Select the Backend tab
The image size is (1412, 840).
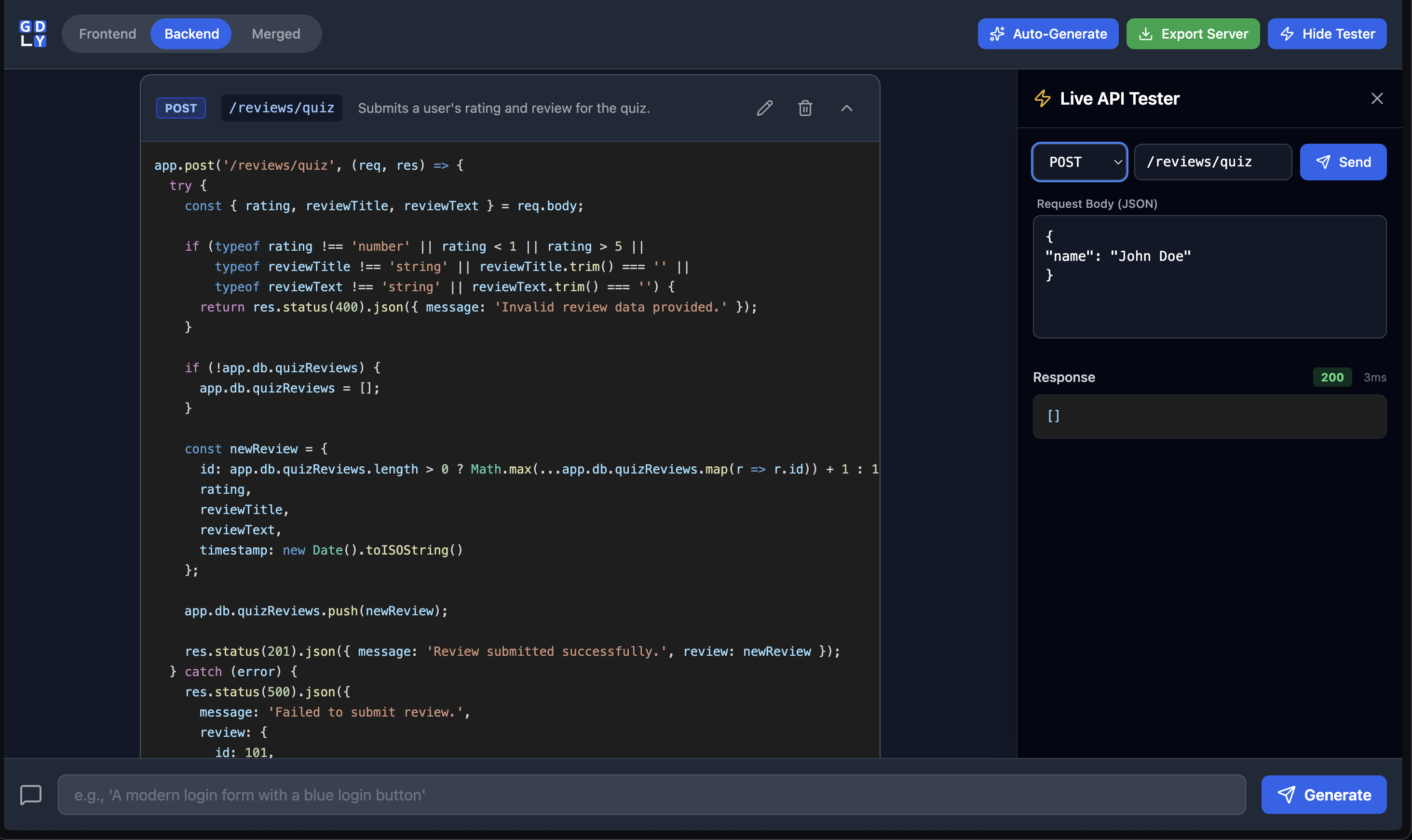coord(191,34)
